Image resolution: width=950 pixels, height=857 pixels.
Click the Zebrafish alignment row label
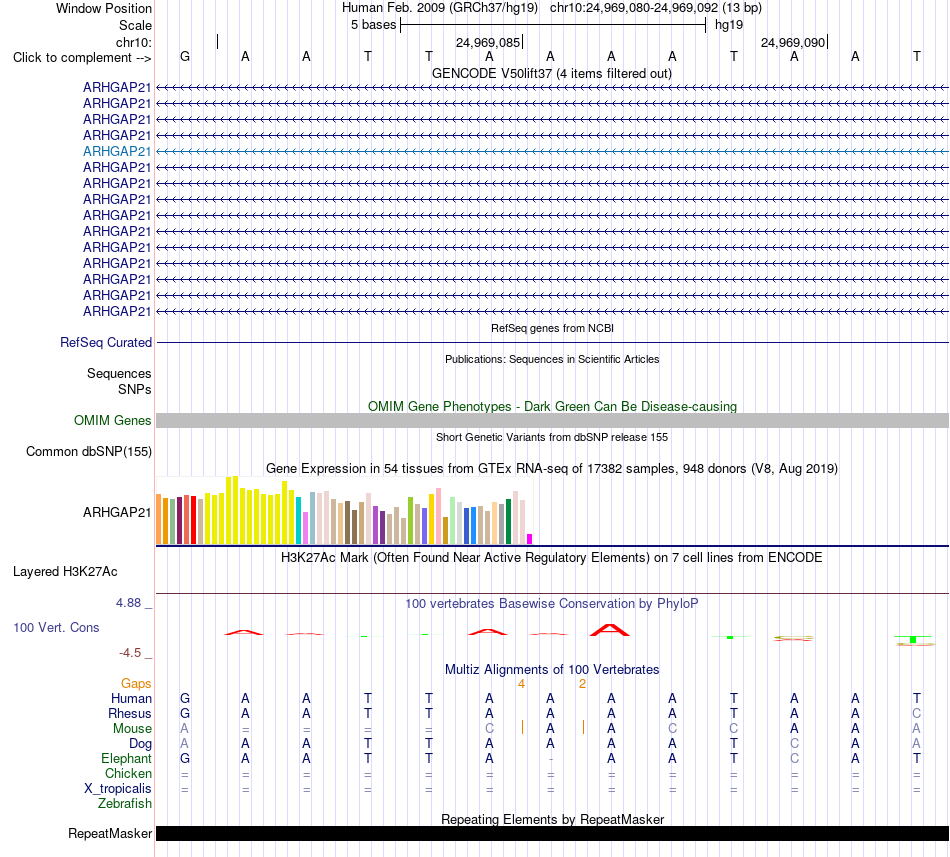pyautogui.click(x=125, y=804)
